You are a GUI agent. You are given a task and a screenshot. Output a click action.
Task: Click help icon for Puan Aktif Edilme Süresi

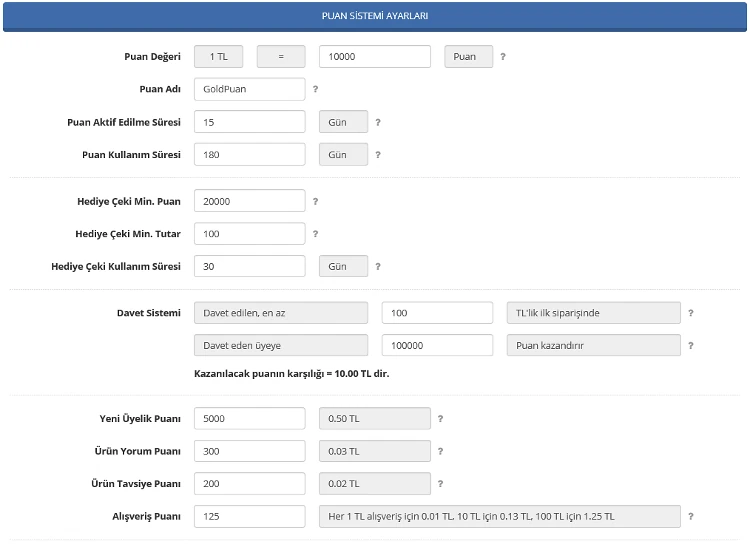(378, 122)
